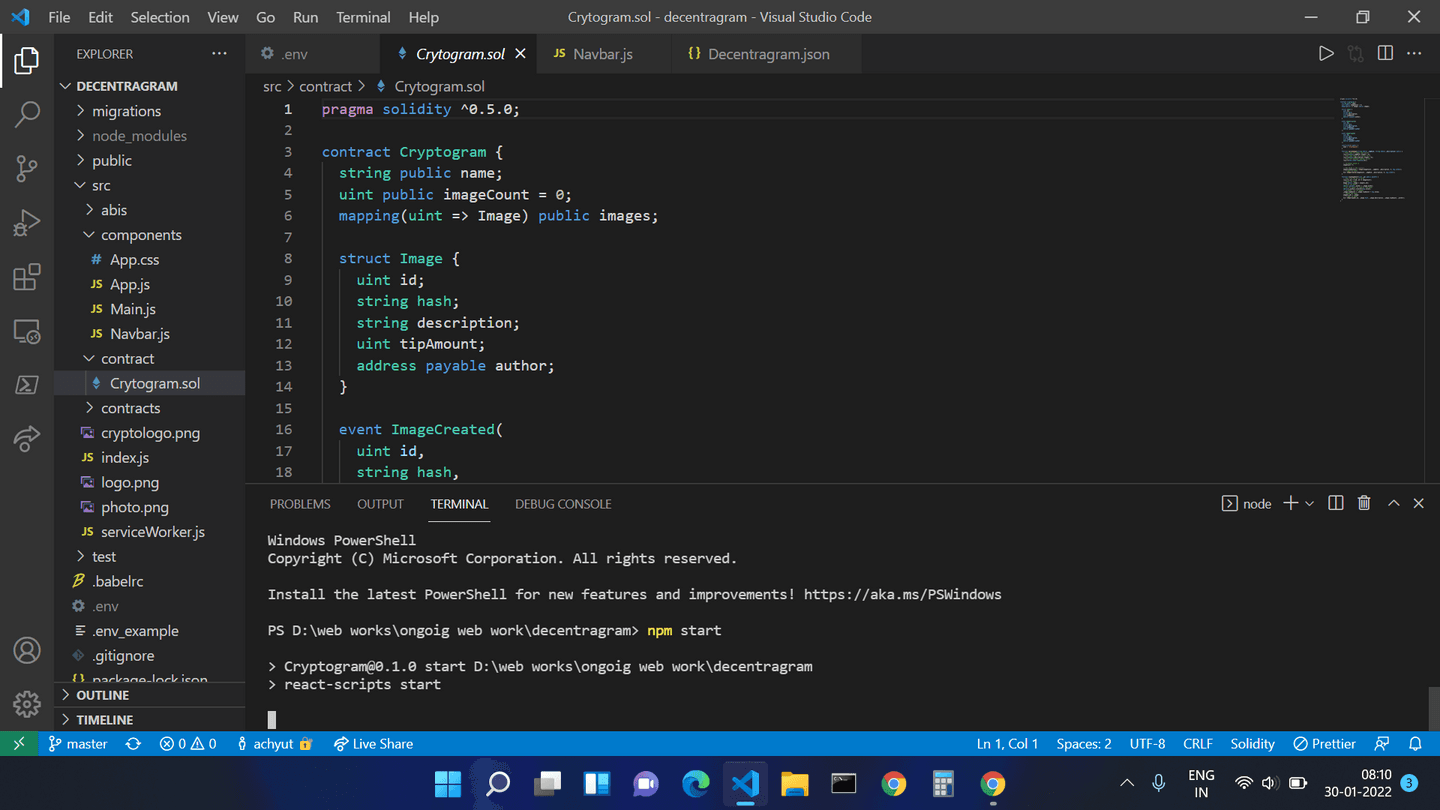
Task: Collapse the DECENTRAGRAM root folder
Action: pos(150,86)
